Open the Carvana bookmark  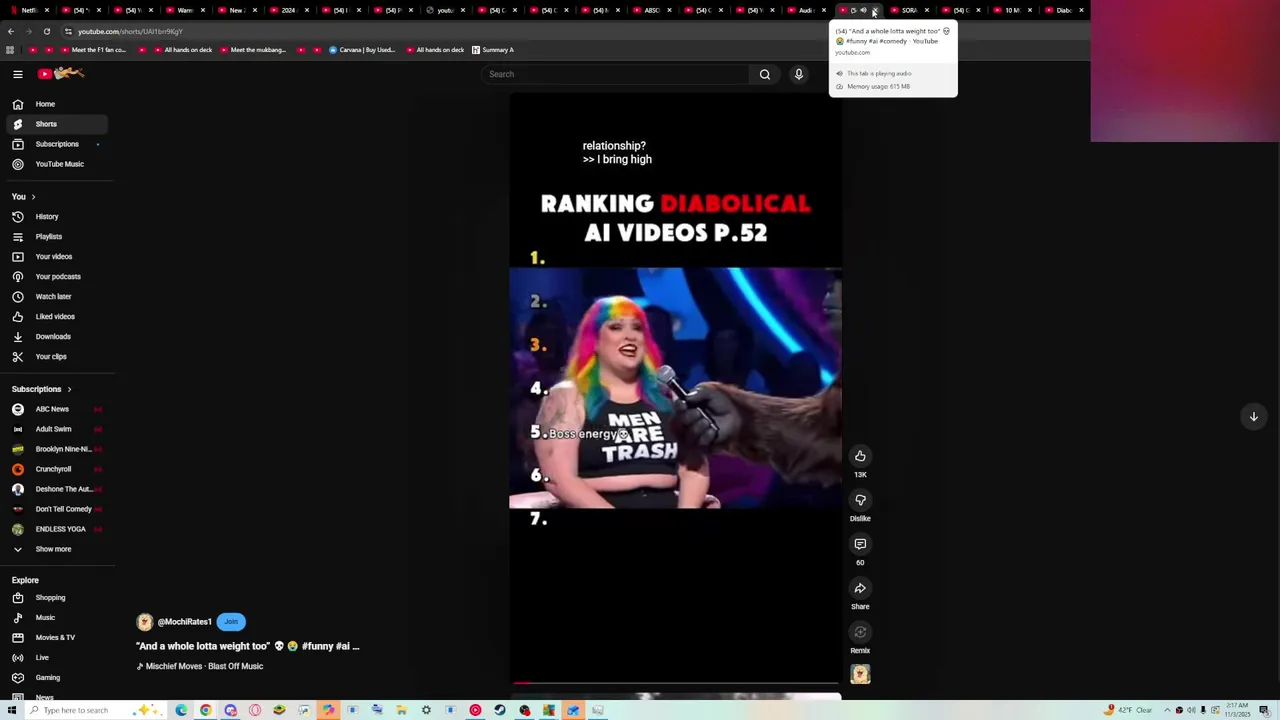361,50
